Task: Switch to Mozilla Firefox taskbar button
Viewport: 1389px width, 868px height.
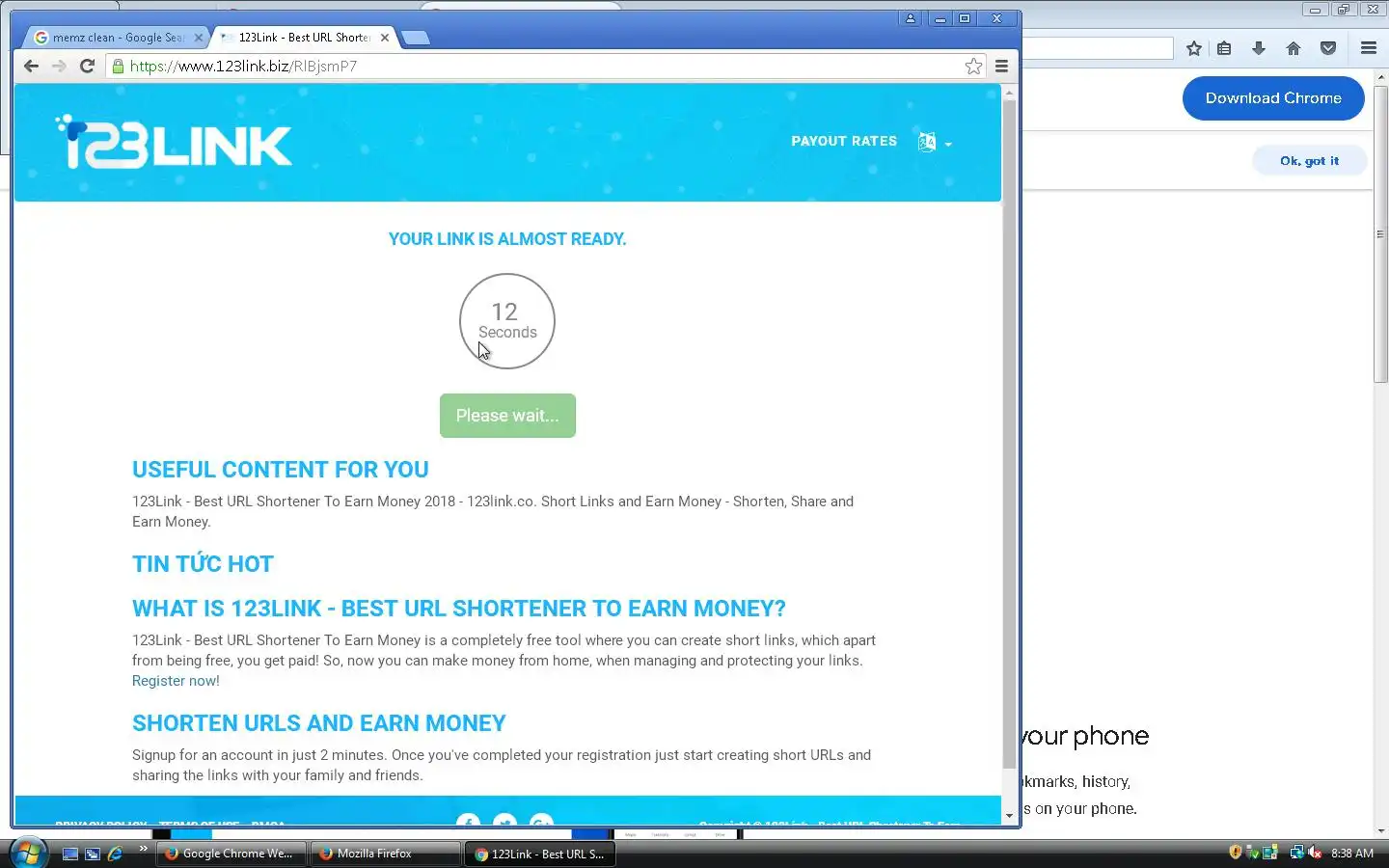Action: tap(385, 854)
